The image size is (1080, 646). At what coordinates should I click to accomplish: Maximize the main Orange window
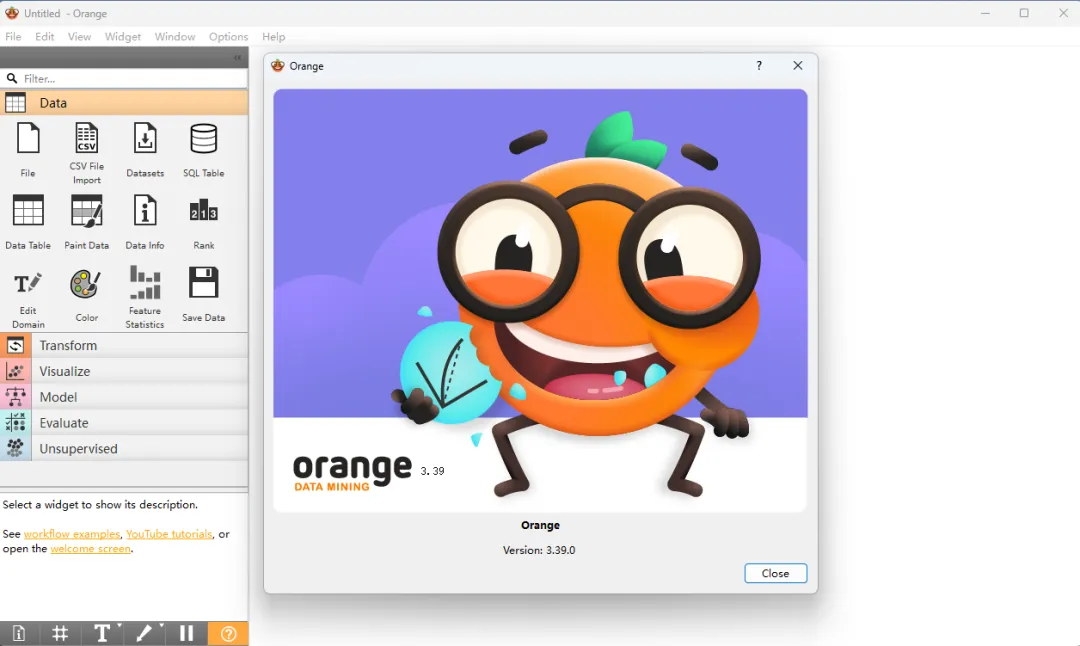[x=1024, y=13]
